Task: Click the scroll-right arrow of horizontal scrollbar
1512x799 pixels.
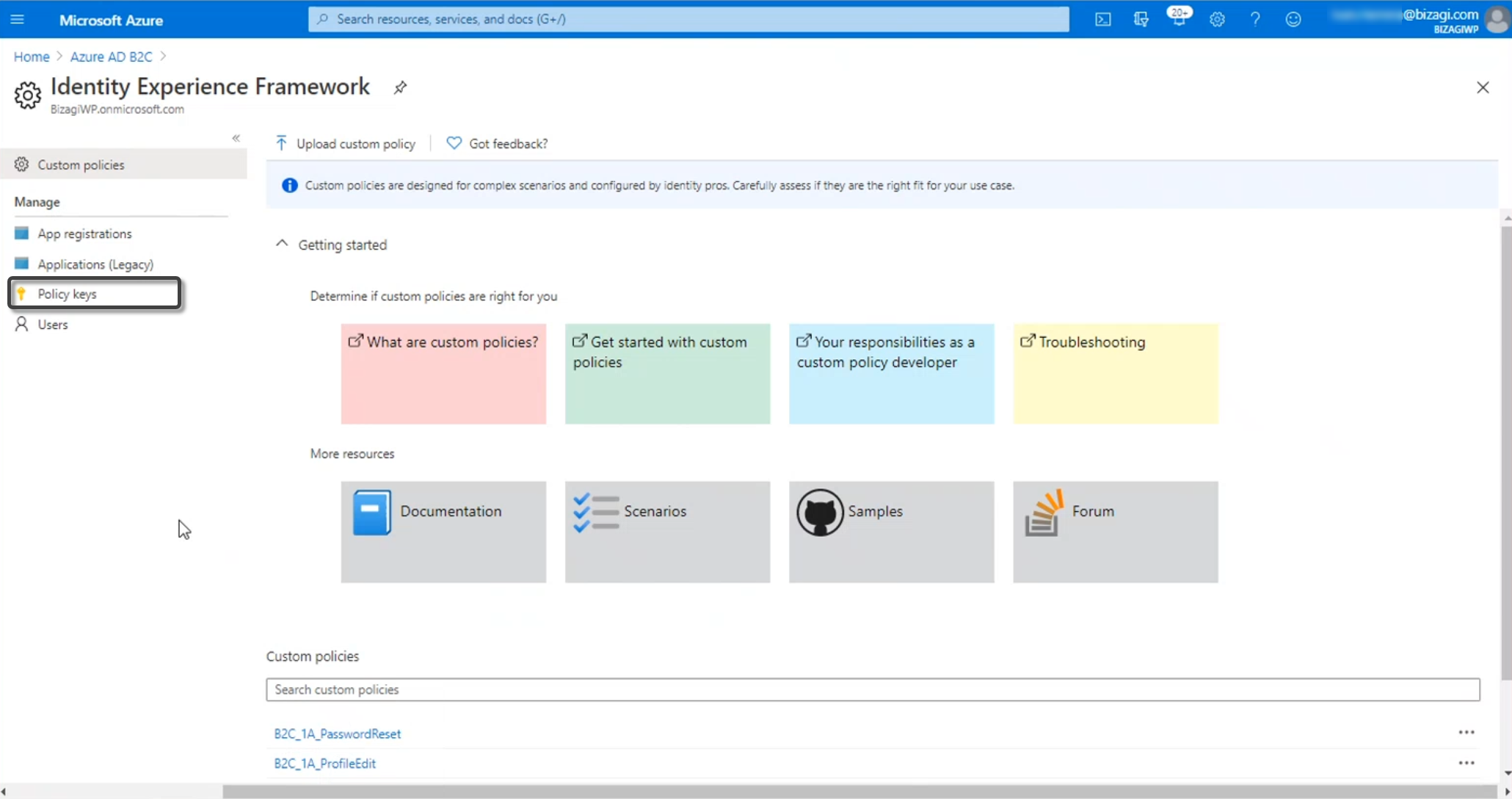Action: click(1507, 792)
